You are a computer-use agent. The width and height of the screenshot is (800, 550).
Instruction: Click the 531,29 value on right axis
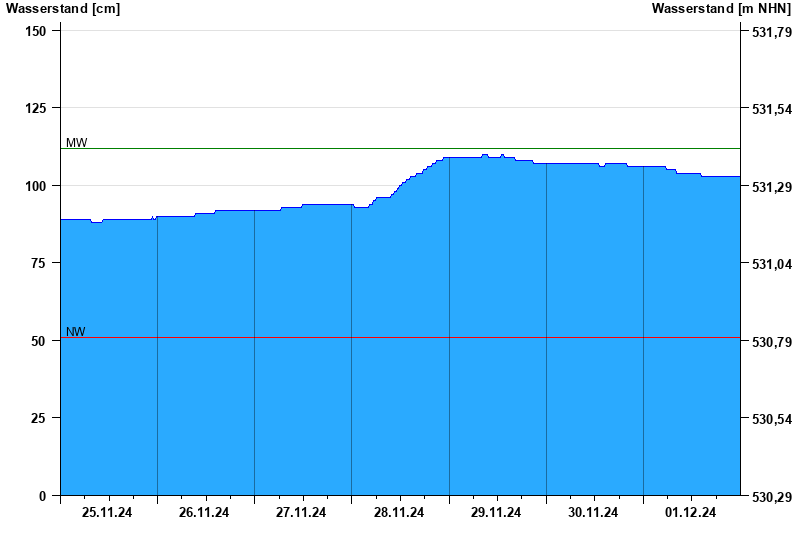tap(772, 187)
